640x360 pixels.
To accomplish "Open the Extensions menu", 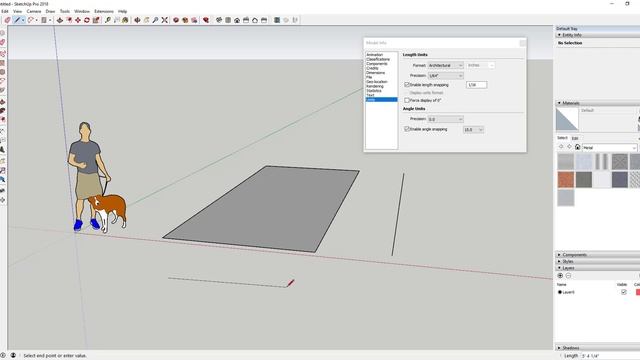I will coord(104,11).
